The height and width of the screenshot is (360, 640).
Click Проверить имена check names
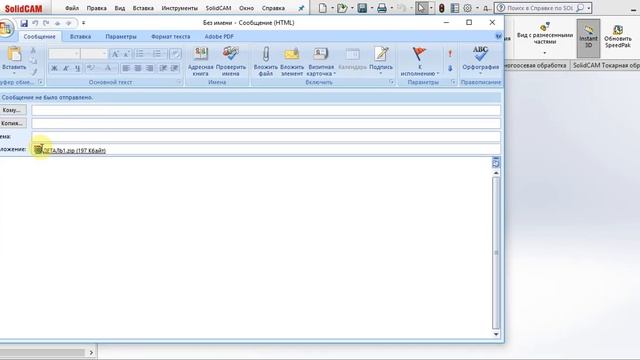(231, 61)
